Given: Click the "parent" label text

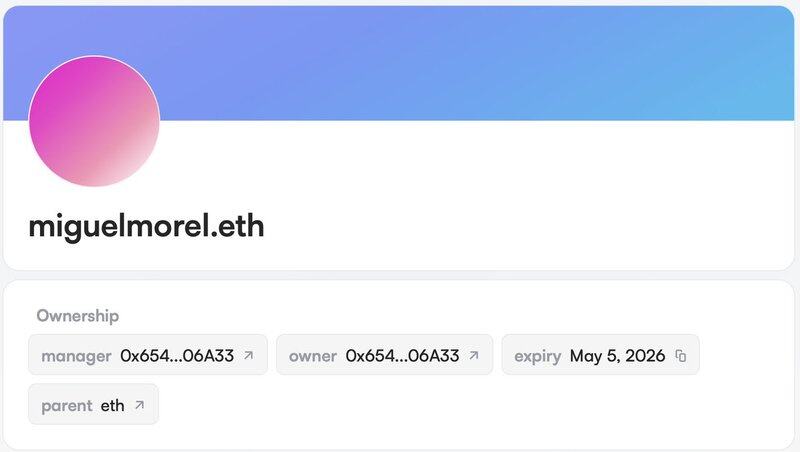Looking at the screenshot, I should click(x=66, y=405).
